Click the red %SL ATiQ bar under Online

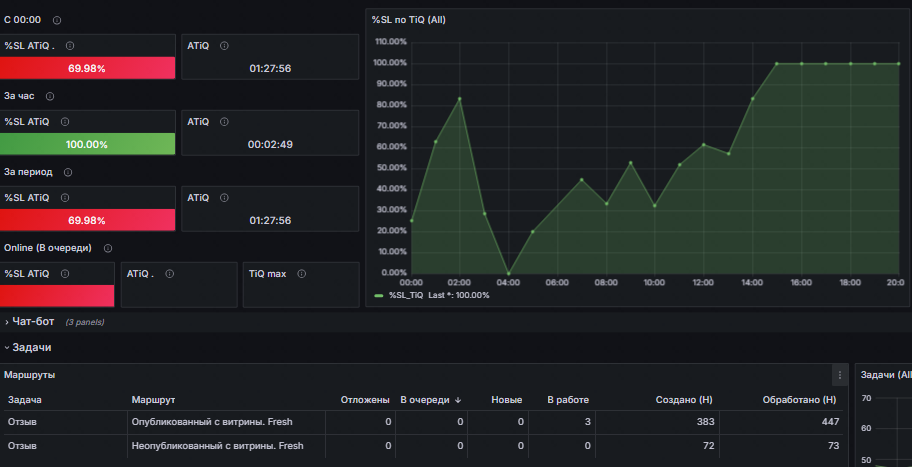(x=57, y=296)
